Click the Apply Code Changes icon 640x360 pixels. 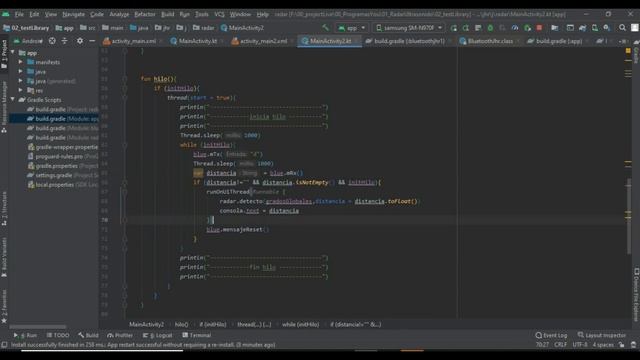(x=478, y=28)
